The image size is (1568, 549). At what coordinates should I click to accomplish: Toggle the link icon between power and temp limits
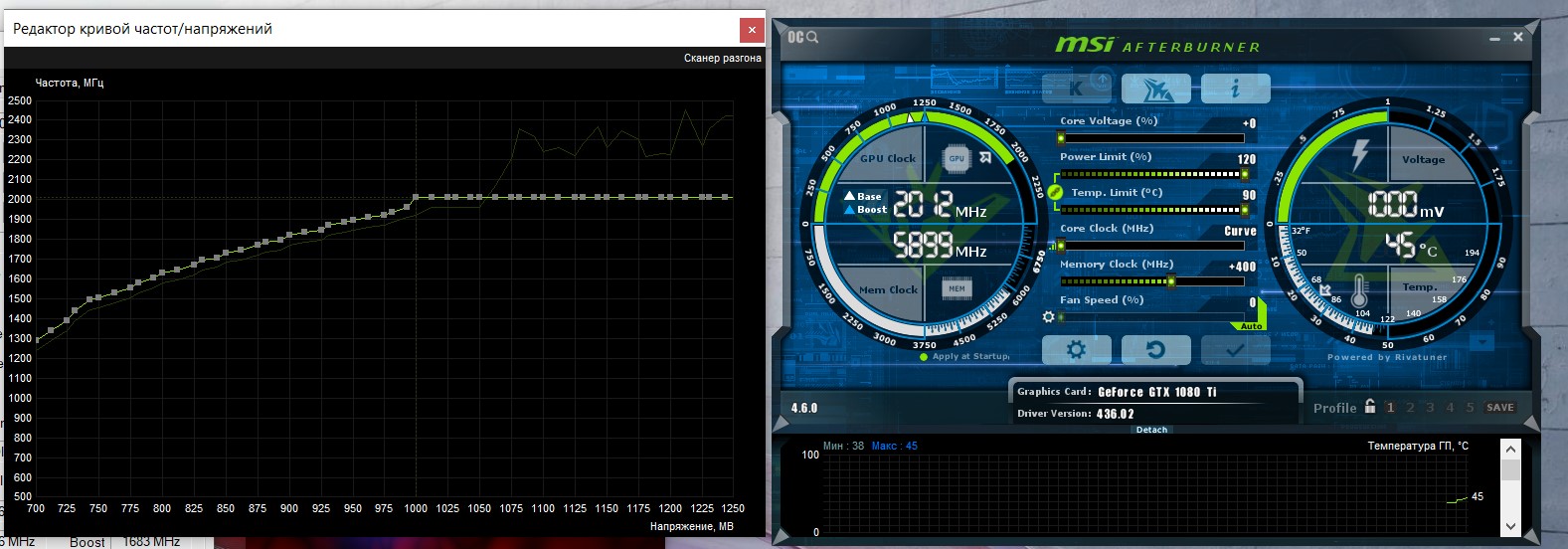pos(1055,192)
